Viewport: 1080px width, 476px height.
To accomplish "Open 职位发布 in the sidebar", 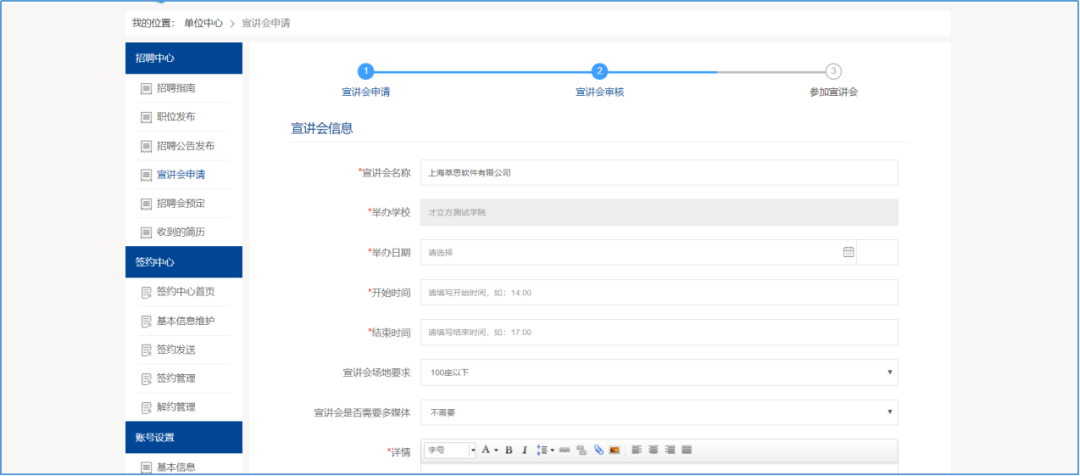I will [x=176, y=117].
